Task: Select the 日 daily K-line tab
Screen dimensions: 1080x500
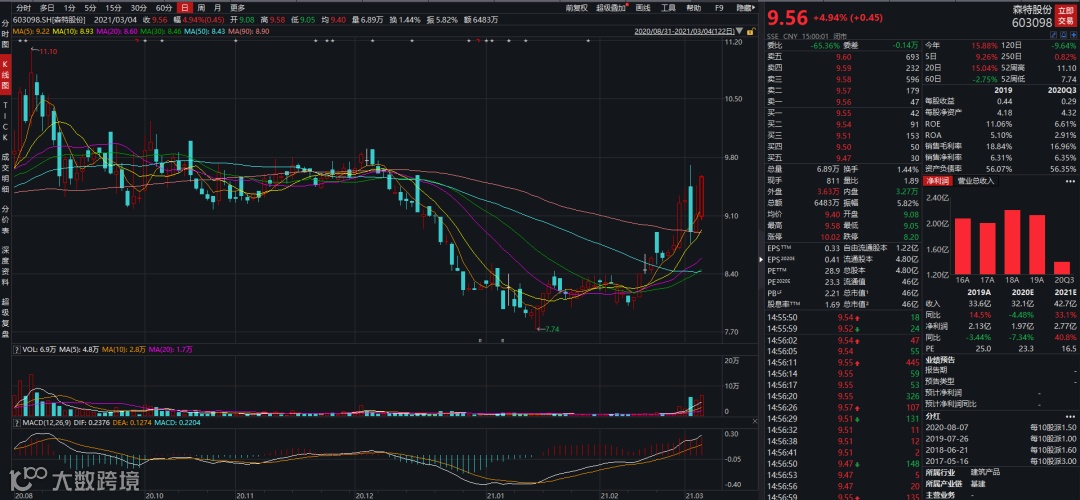Action: pyautogui.click(x=185, y=8)
